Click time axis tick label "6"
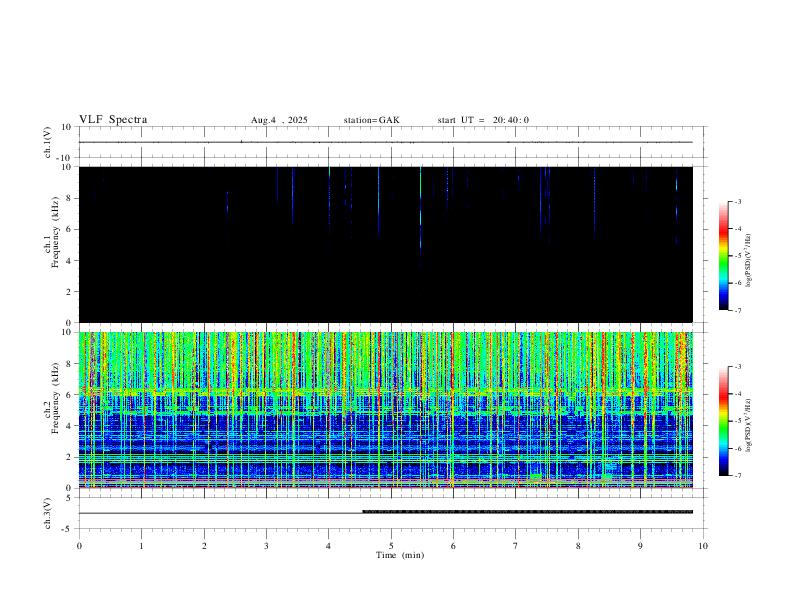The width and height of the screenshot is (792, 612). (454, 546)
